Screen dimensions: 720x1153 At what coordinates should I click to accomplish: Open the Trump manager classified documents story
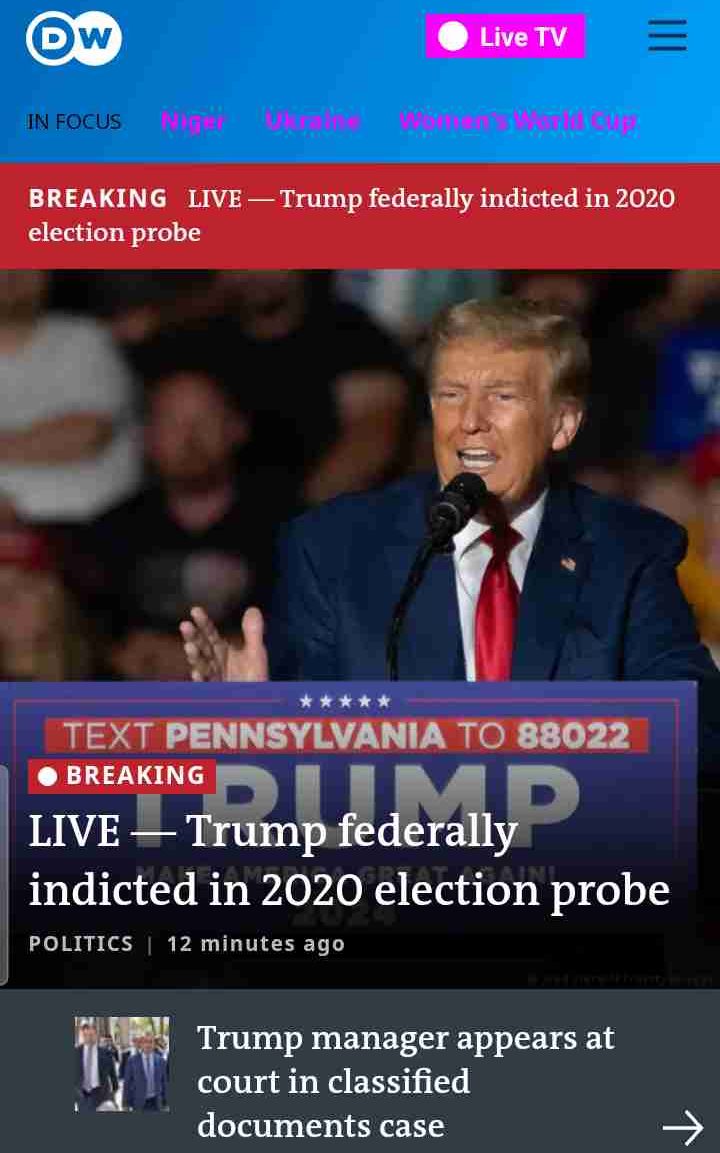[405, 1081]
